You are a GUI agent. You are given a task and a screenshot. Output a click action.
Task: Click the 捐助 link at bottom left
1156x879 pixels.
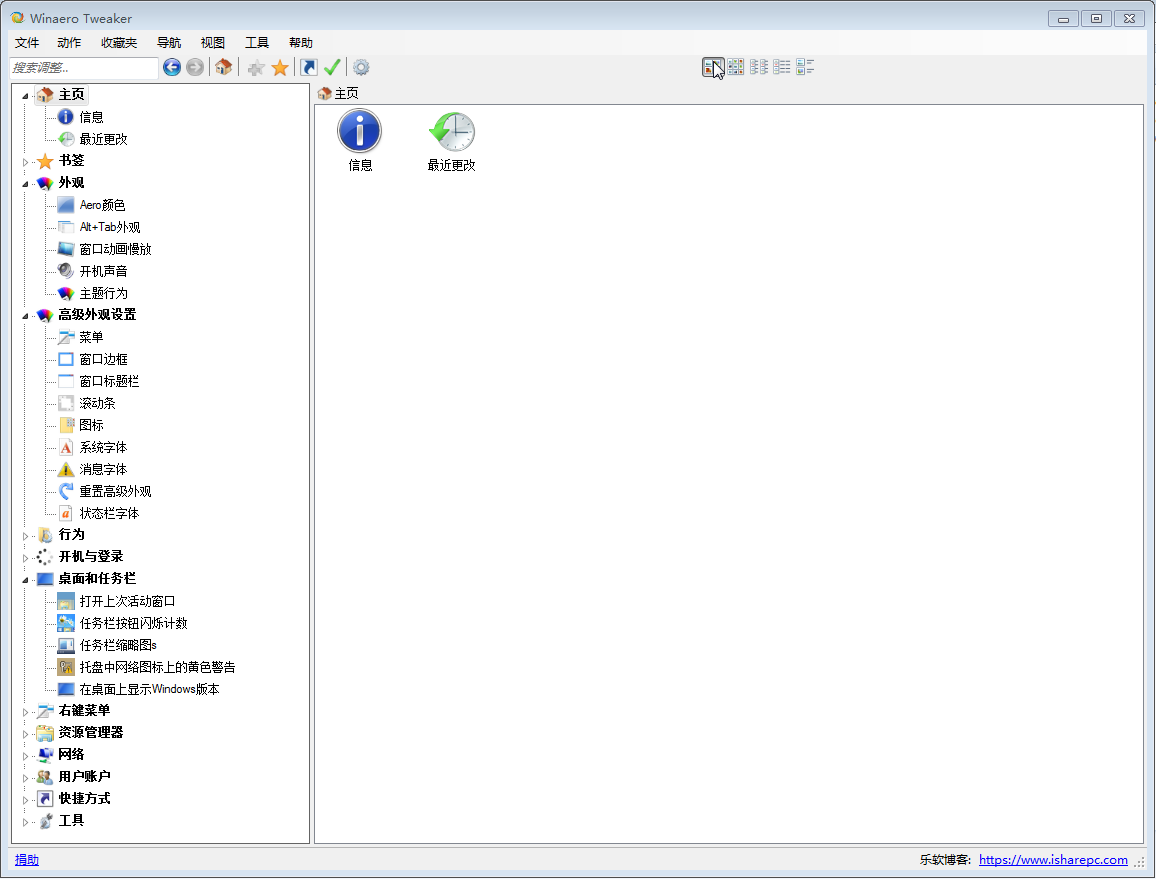pyautogui.click(x=27, y=860)
